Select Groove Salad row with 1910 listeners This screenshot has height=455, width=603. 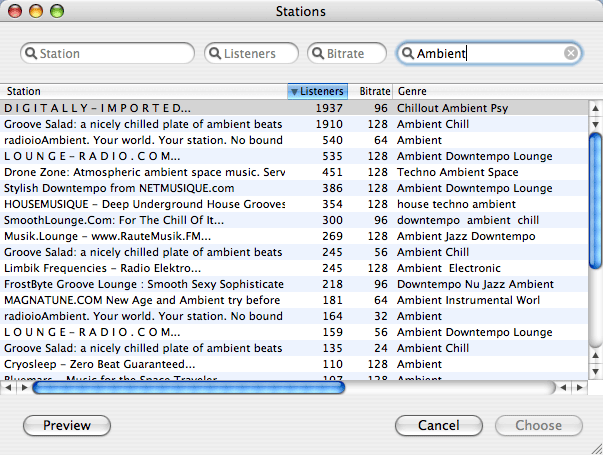[294, 124]
